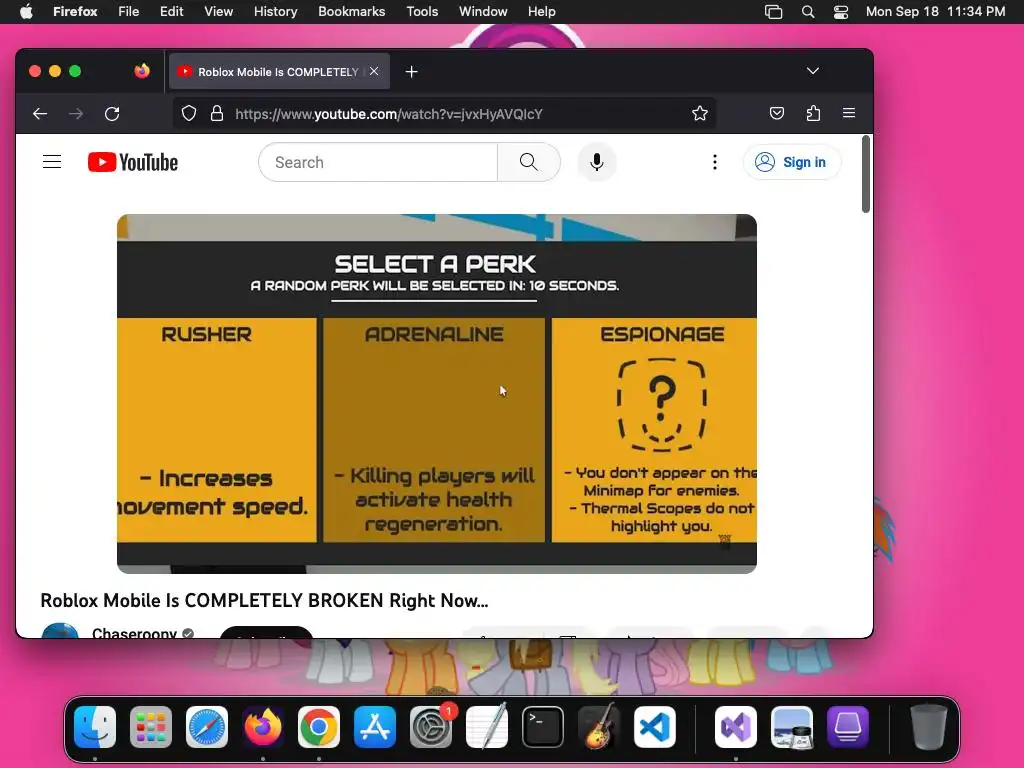This screenshot has height=768, width=1024.
Task: Click the video player area
Action: 437,394
